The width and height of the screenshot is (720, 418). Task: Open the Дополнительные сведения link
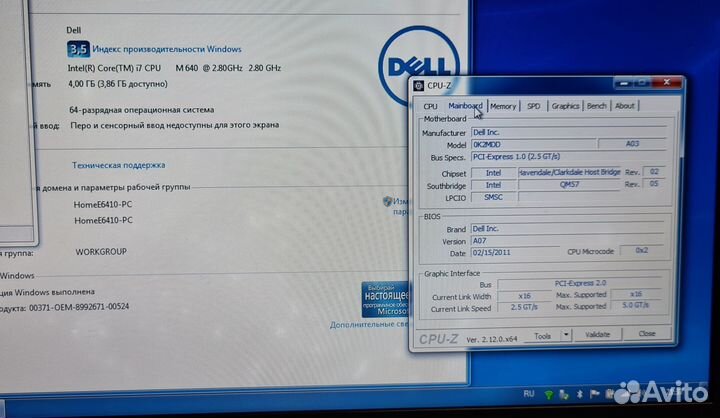pyautogui.click(x=369, y=324)
